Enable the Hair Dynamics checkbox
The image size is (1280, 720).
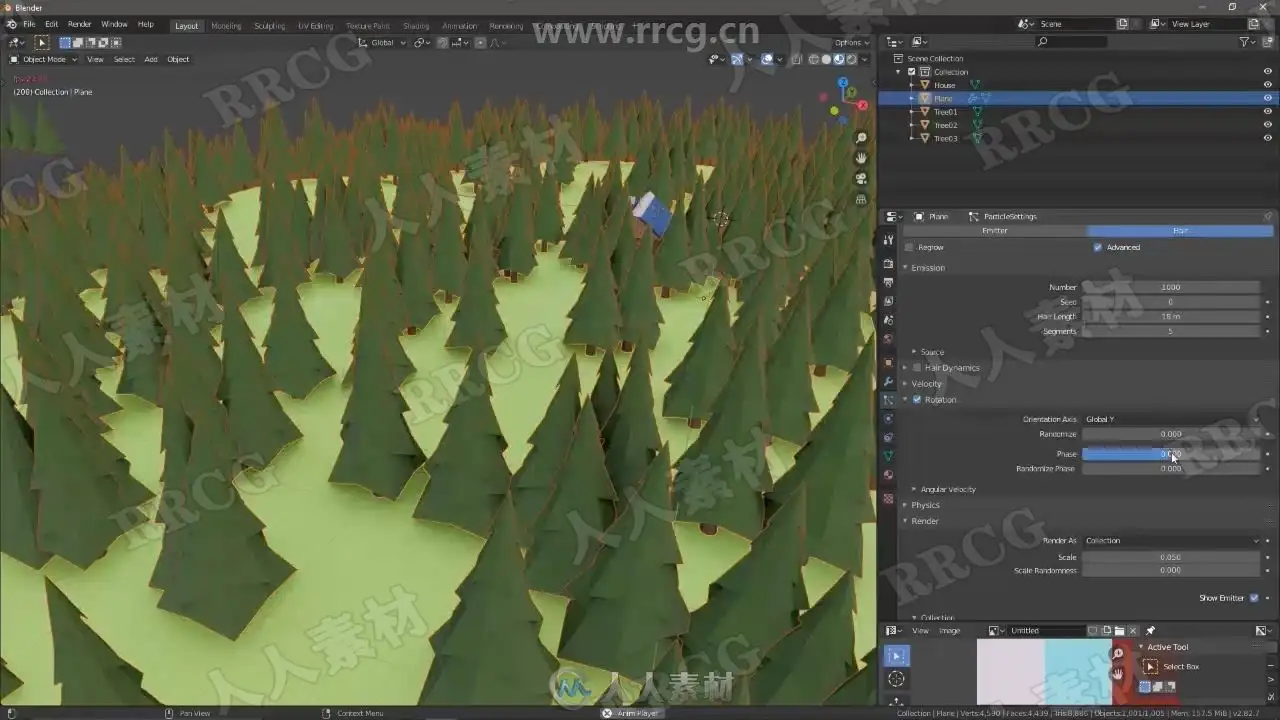917,368
